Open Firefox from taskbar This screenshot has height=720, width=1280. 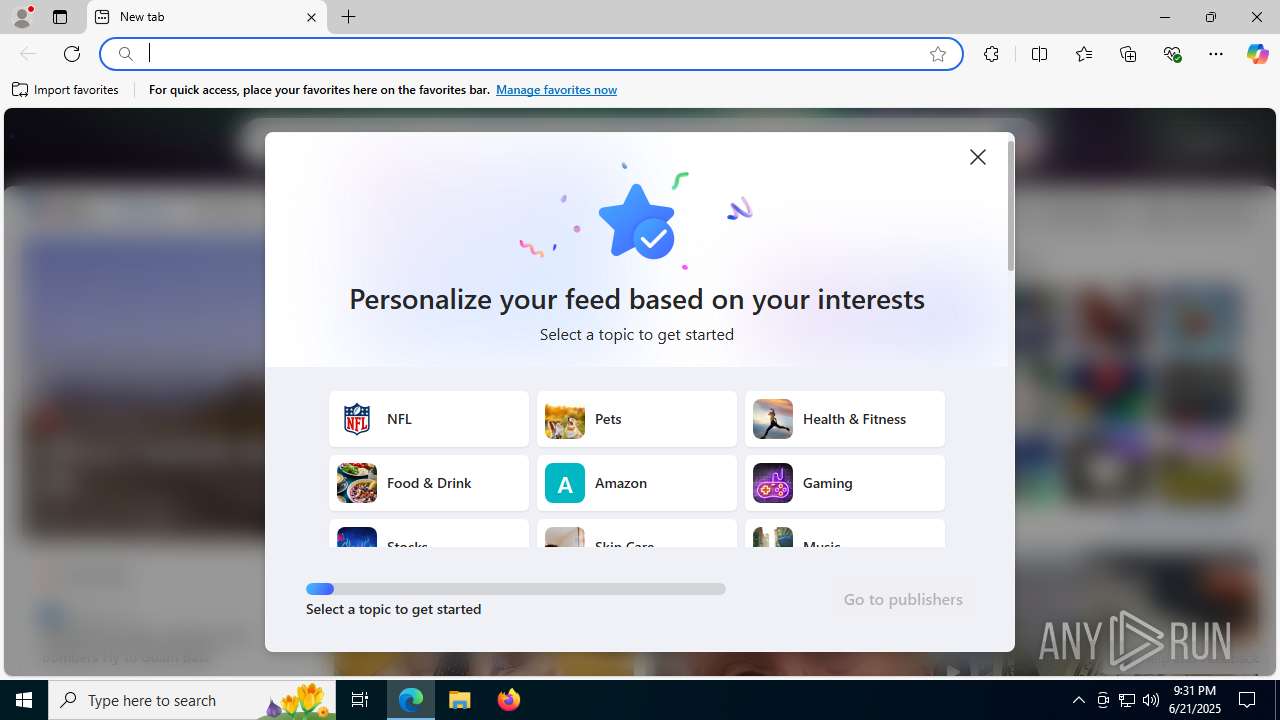(x=509, y=700)
